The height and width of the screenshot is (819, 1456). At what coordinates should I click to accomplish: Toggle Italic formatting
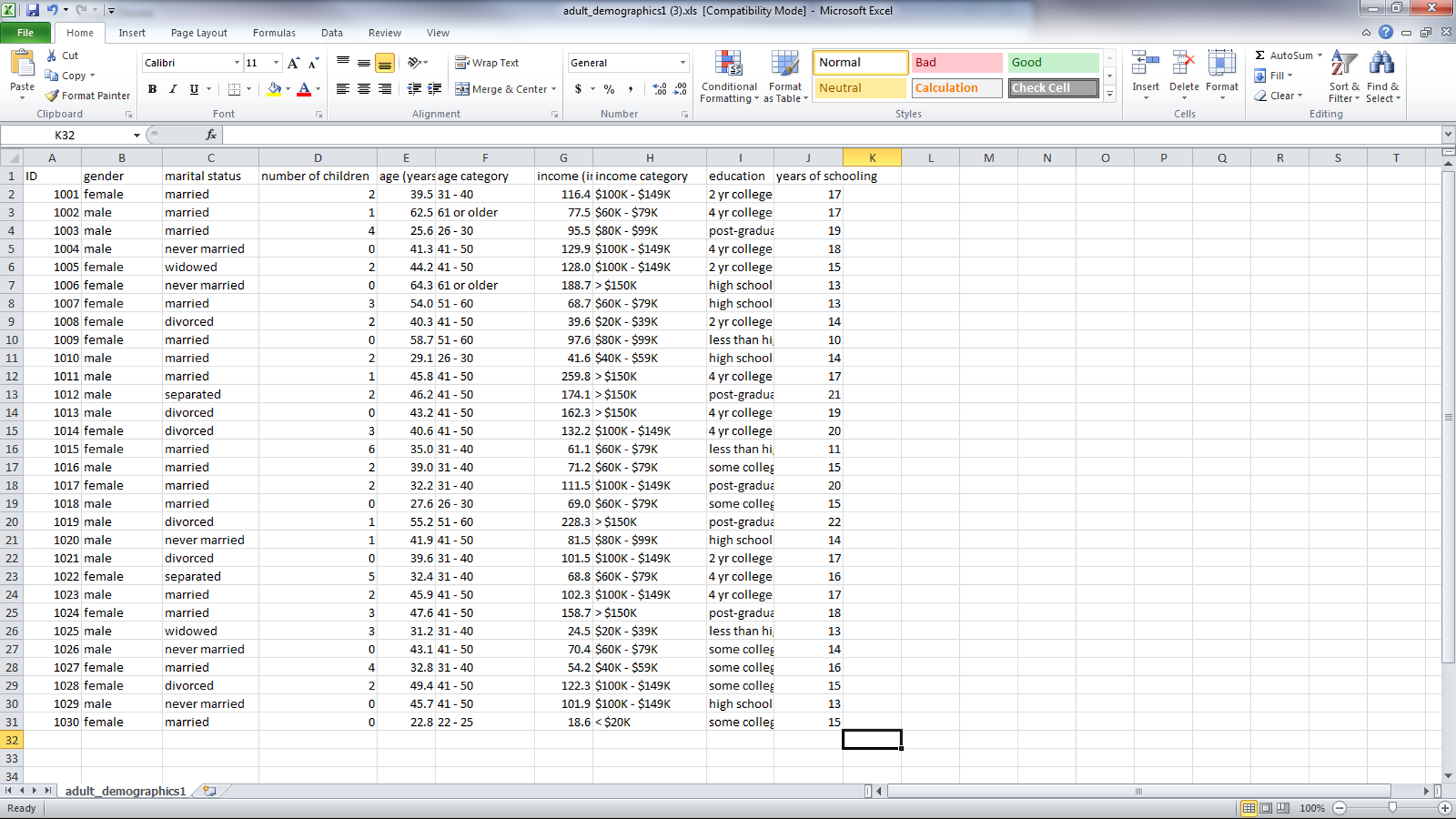click(172, 89)
